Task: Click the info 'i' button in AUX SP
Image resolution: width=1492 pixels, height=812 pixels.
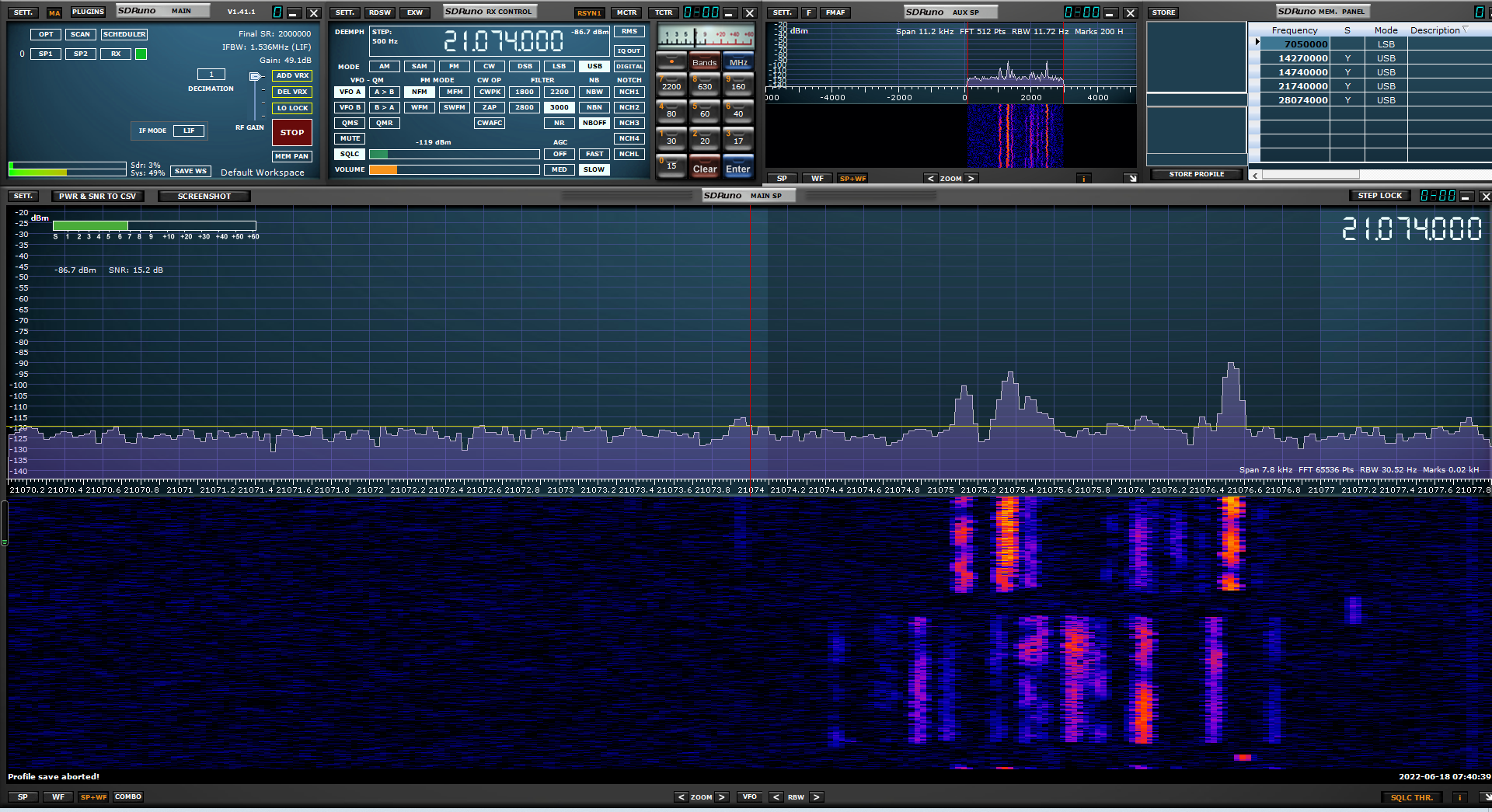Action: click(1083, 178)
